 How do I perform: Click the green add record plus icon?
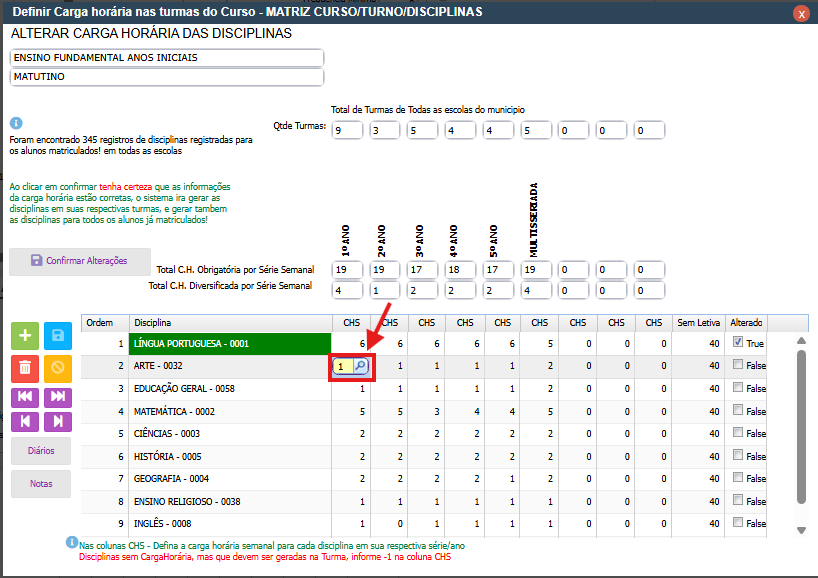click(x=25, y=337)
